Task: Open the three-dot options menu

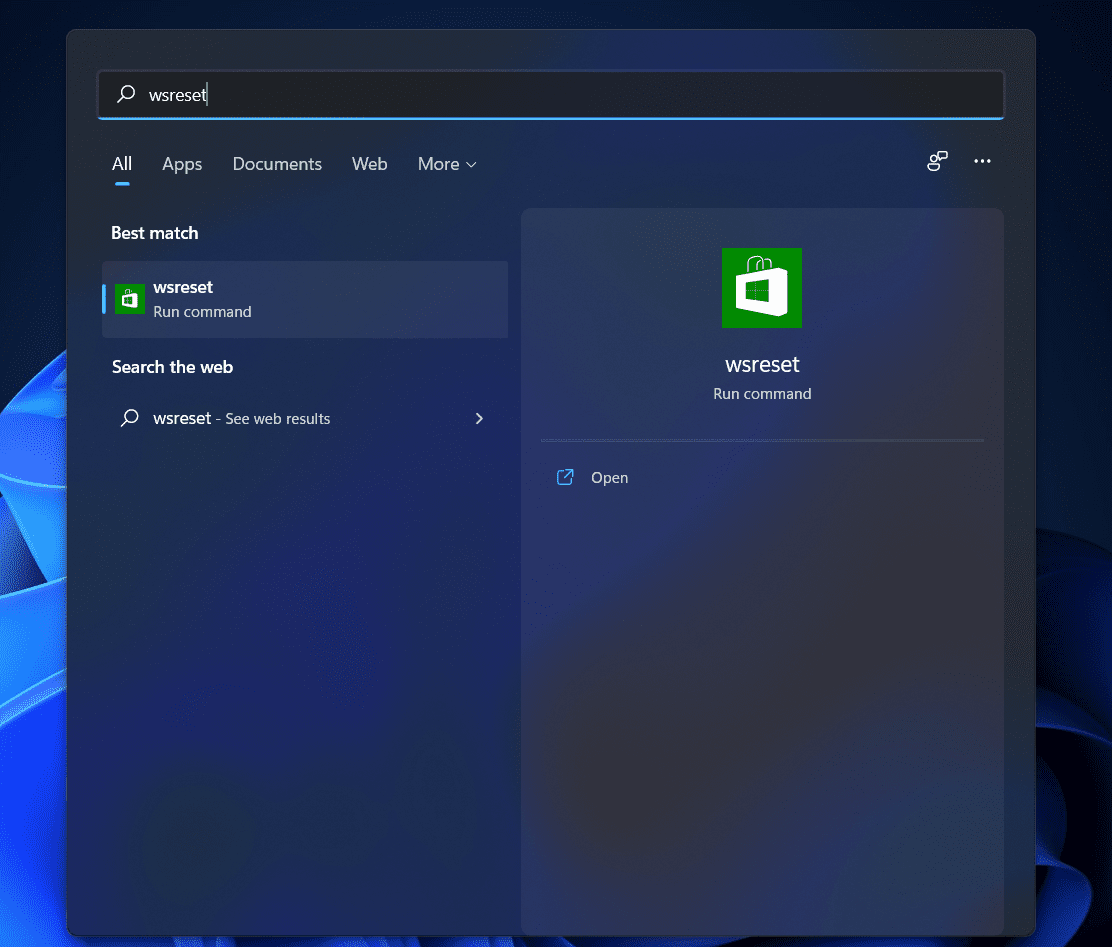Action: [982, 162]
